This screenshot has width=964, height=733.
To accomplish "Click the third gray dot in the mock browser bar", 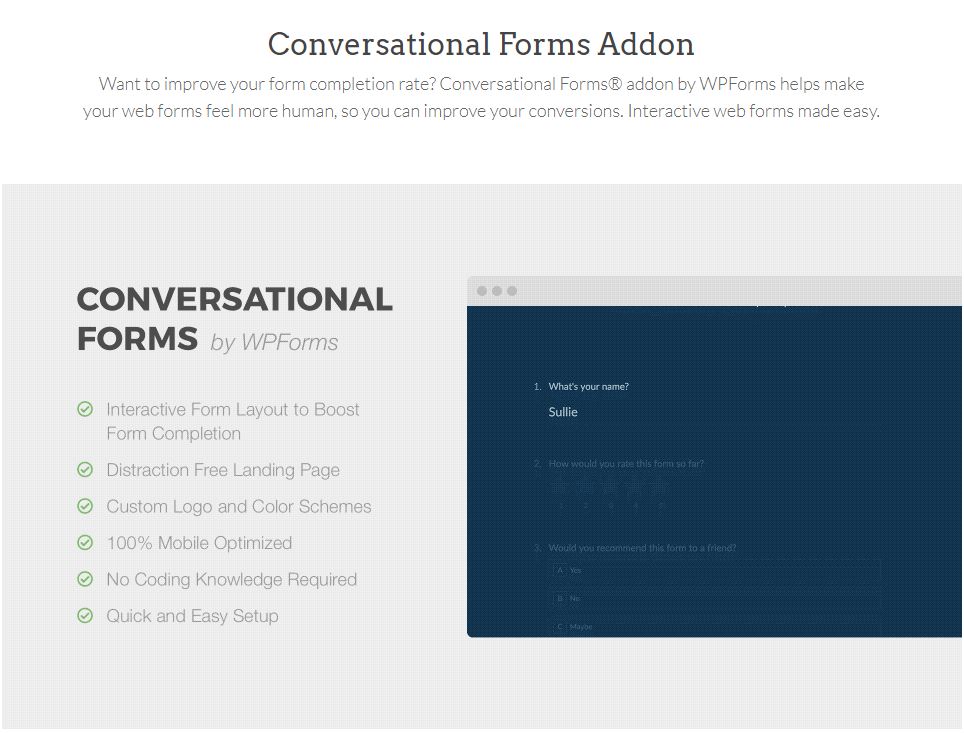I will pyautogui.click(x=512, y=291).
